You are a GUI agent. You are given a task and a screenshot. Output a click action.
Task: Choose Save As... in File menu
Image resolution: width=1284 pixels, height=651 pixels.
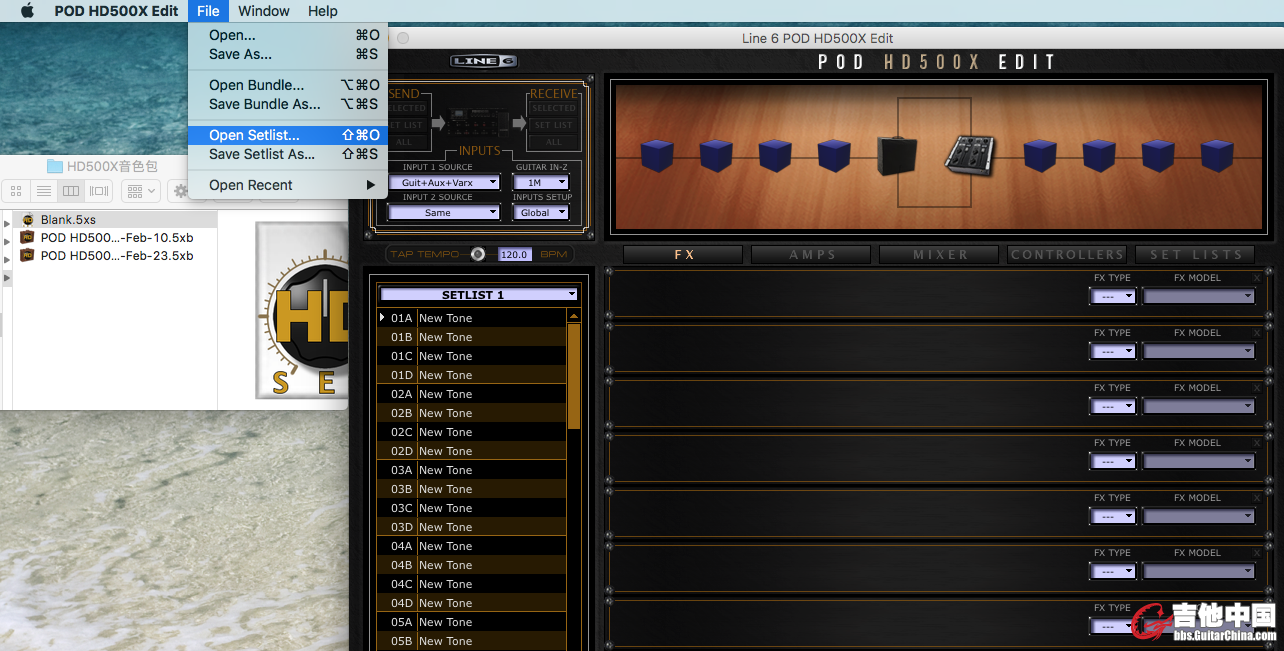(288, 54)
